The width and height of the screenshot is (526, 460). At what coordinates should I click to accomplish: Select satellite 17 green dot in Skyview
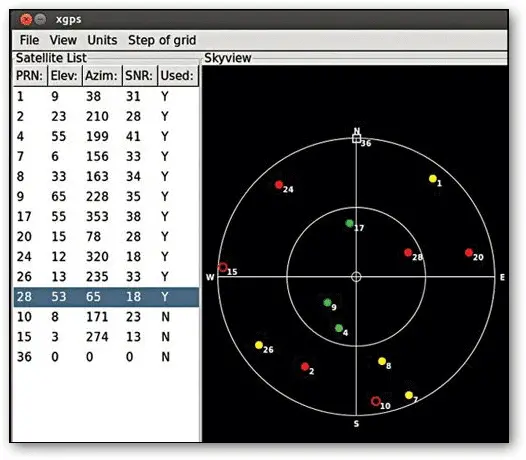(350, 223)
